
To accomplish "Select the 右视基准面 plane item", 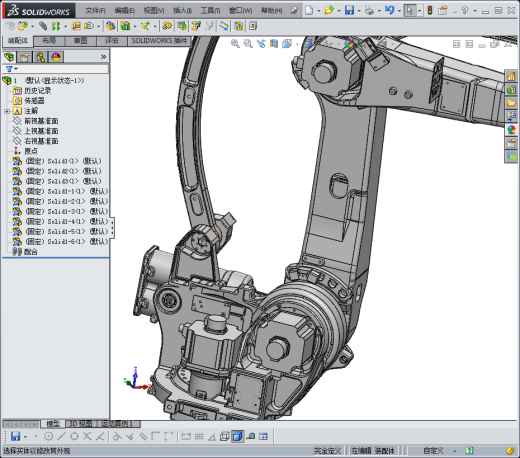I will click(41, 141).
